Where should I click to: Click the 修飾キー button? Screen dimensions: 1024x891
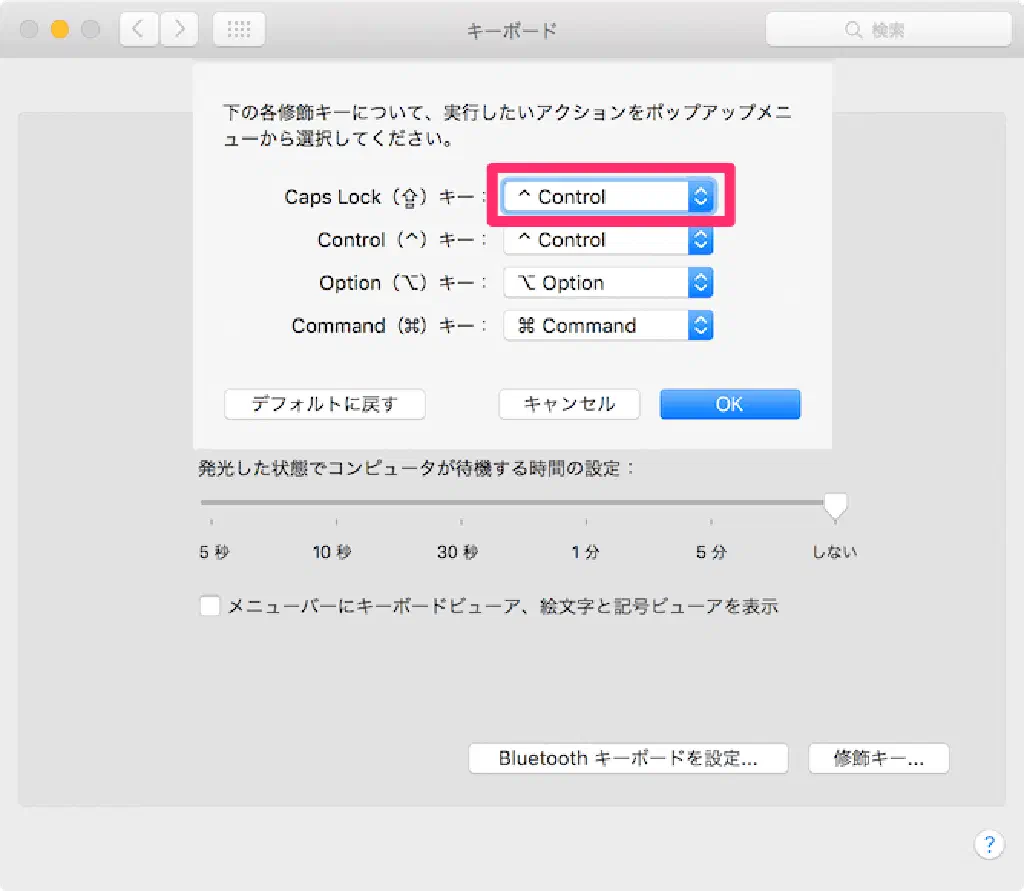[878, 758]
